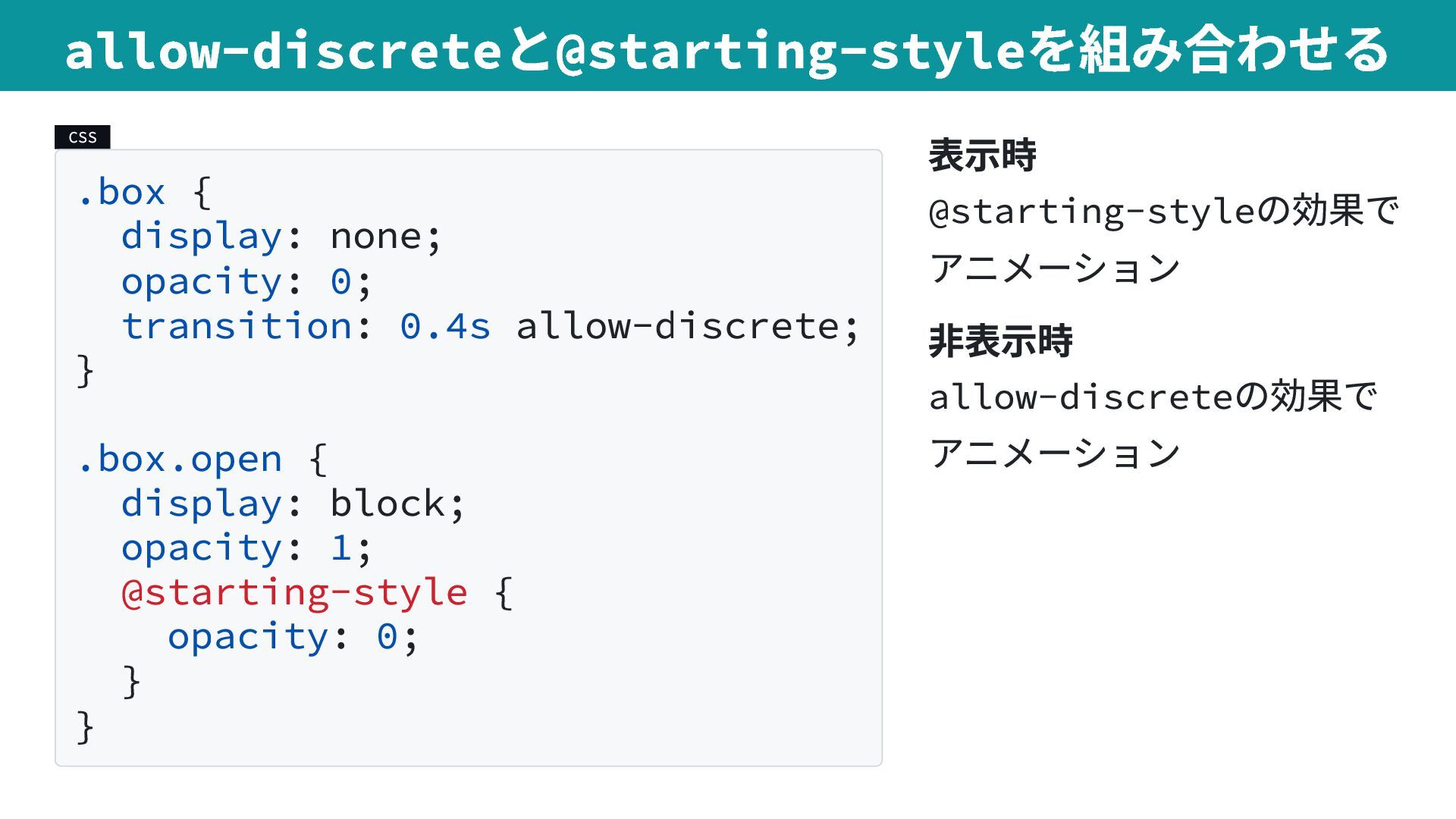1456x819 pixels.
Task: Click the 0.4s duration value
Action: 445,326
